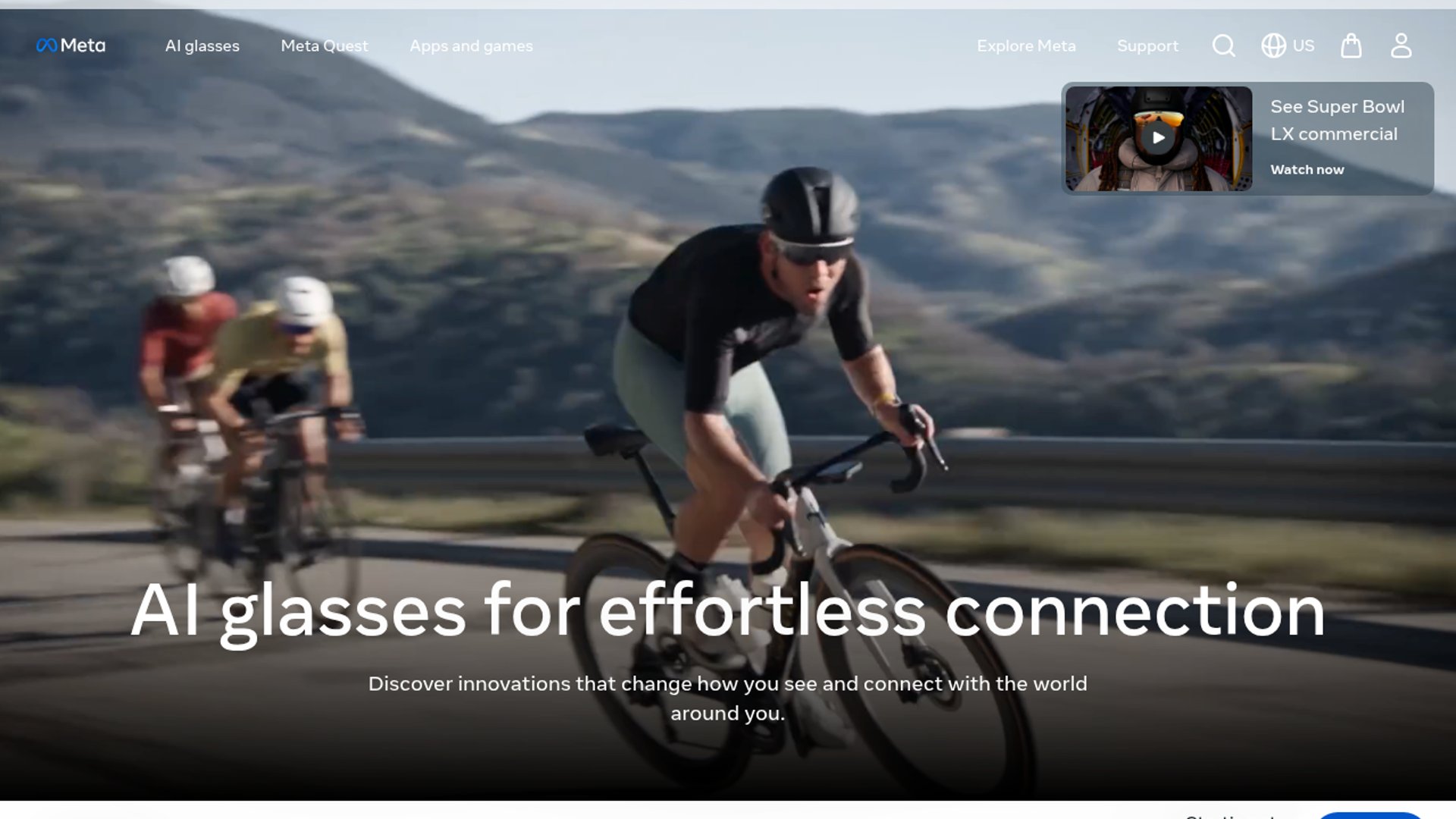Click the shopping bag icon

click(x=1351, y=45)
